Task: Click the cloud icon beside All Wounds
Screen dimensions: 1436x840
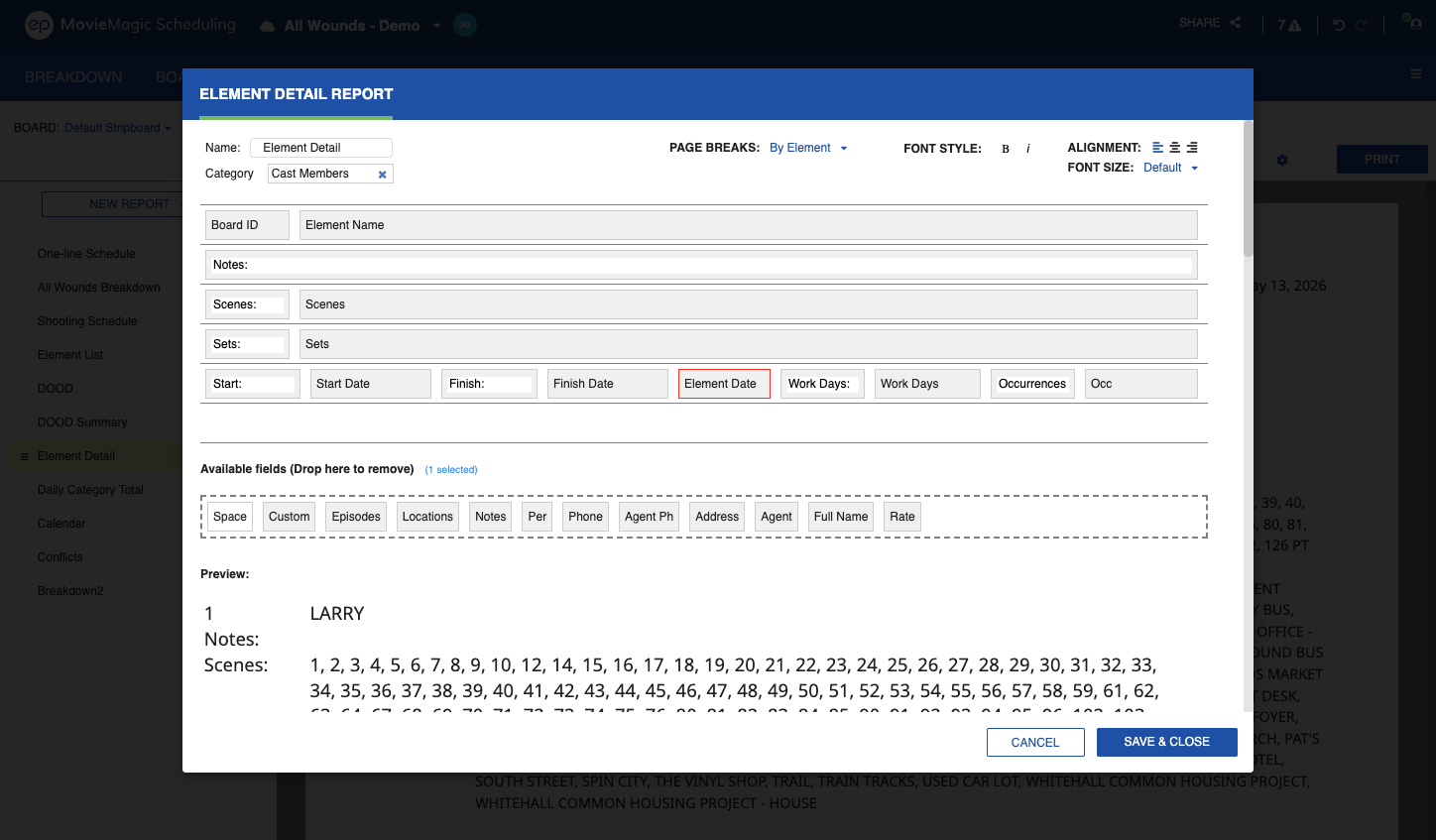Action: click(268, 26)
